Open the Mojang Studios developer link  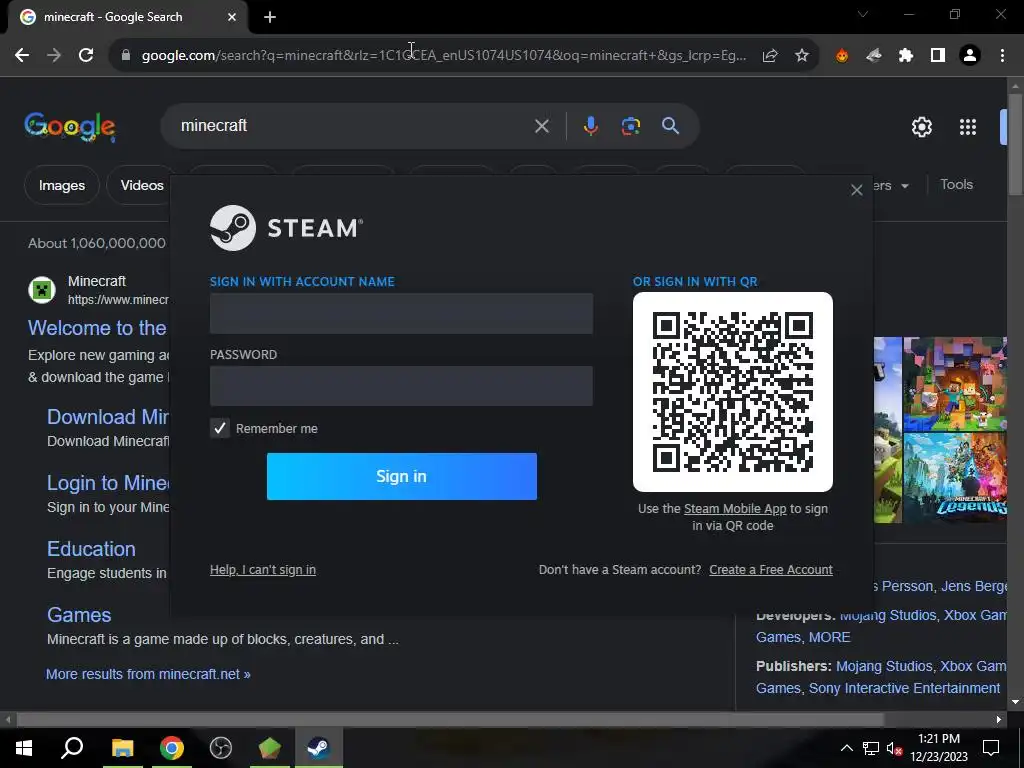[x=888, y=615]
